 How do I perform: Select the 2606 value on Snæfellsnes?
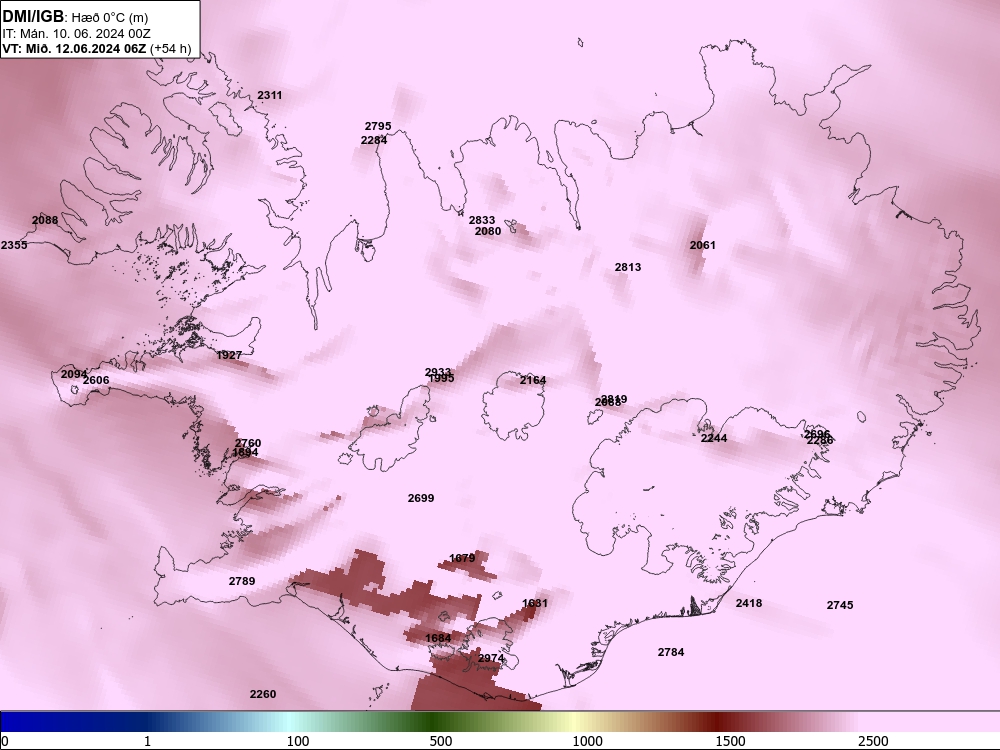(96, 380)
